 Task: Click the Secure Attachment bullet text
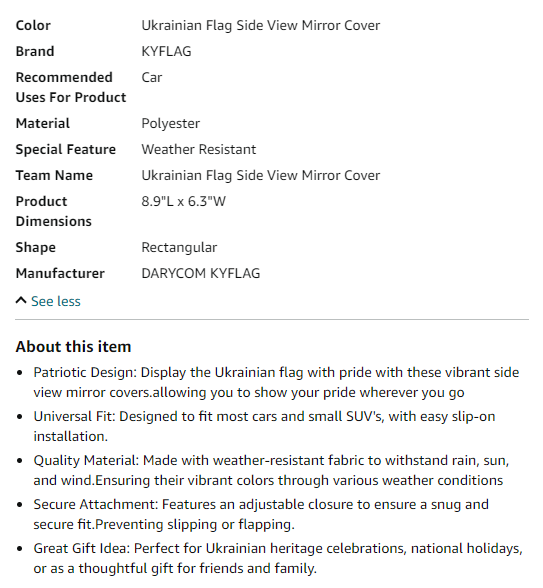tap(261, 514)
